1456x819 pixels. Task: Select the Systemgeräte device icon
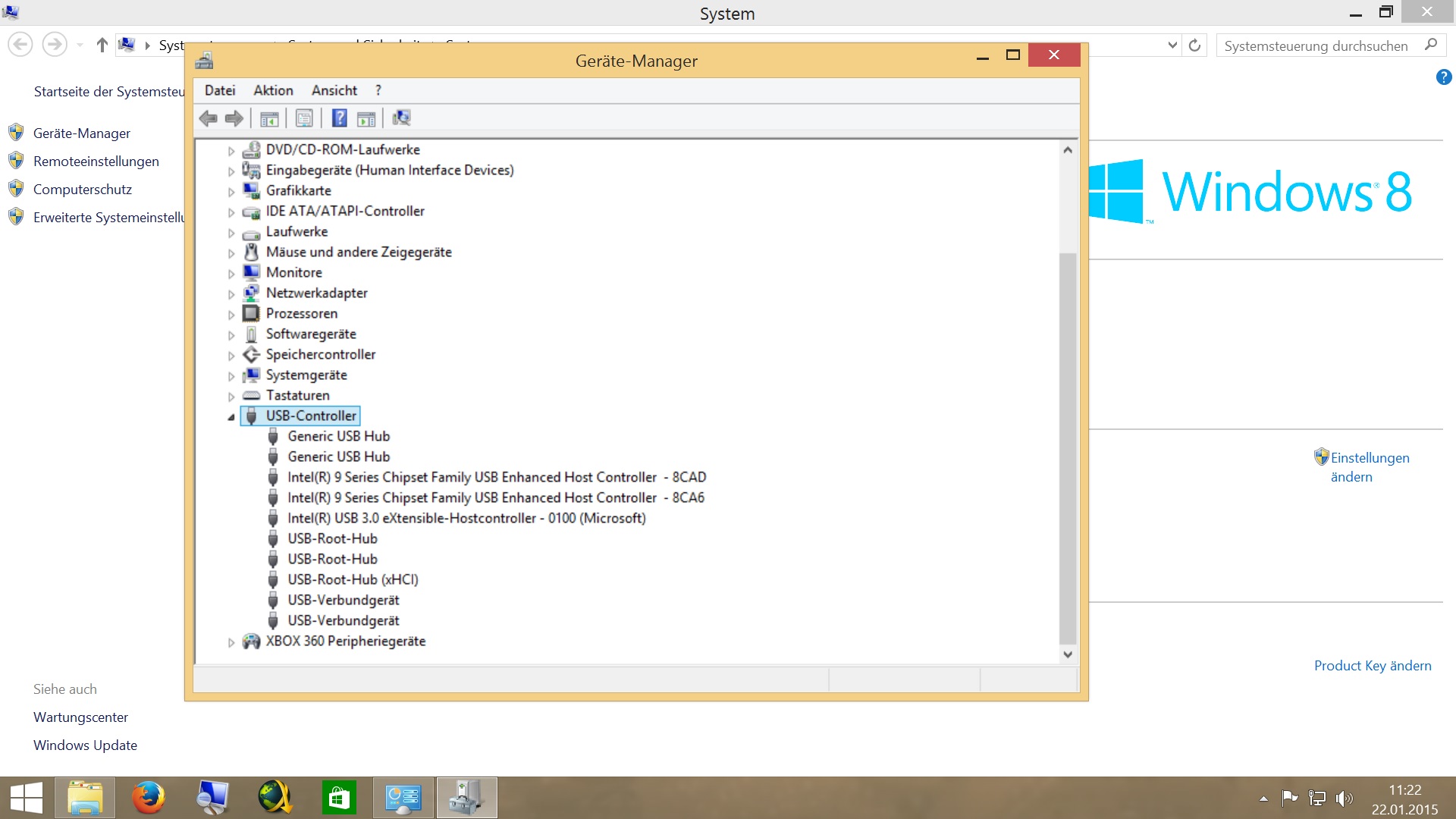coord(251,375)
